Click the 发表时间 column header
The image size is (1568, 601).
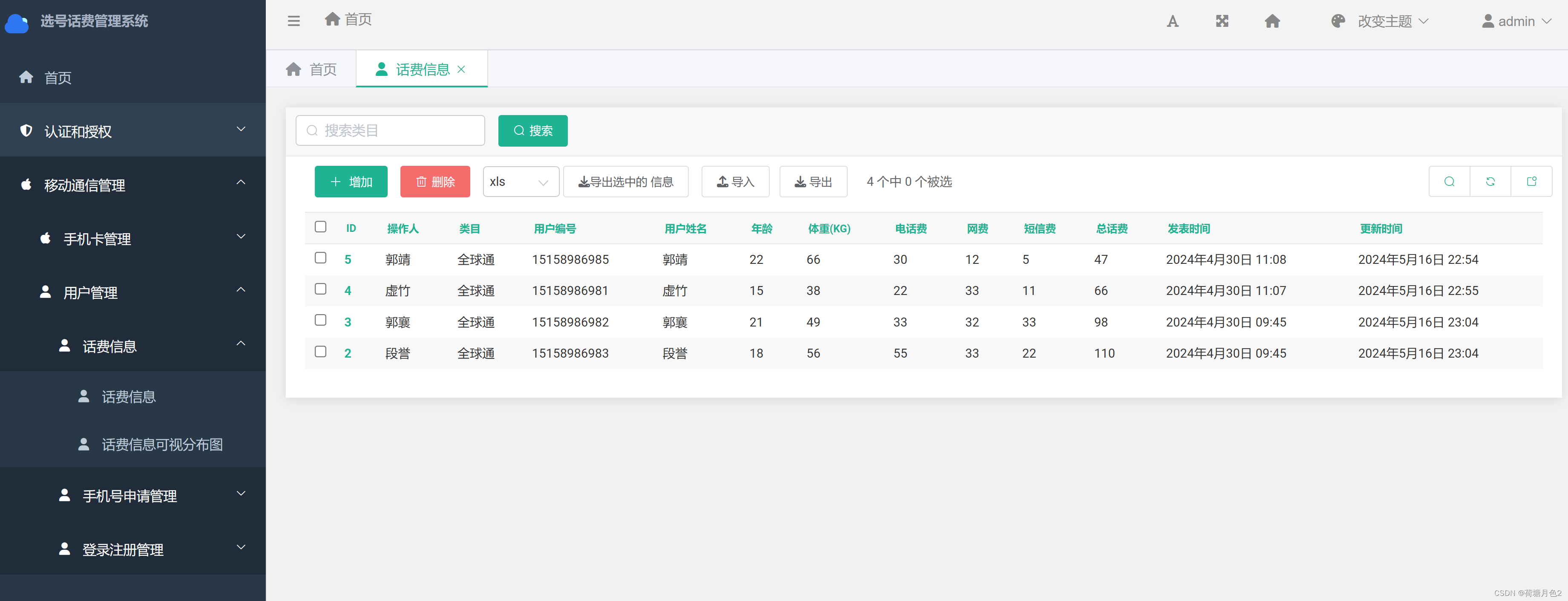1188,228
